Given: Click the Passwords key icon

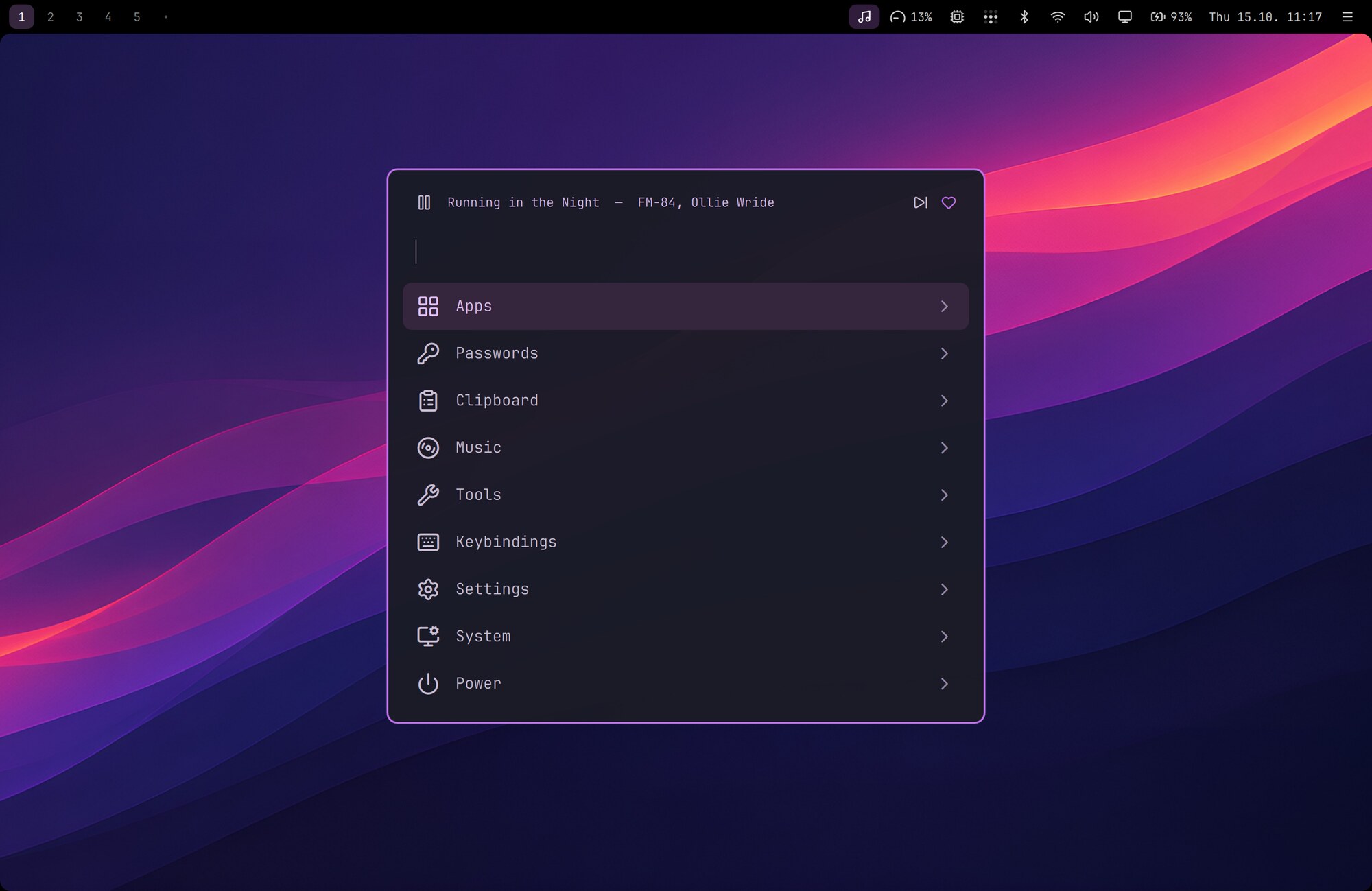Looking at the screenshot, I should (428, 353).
